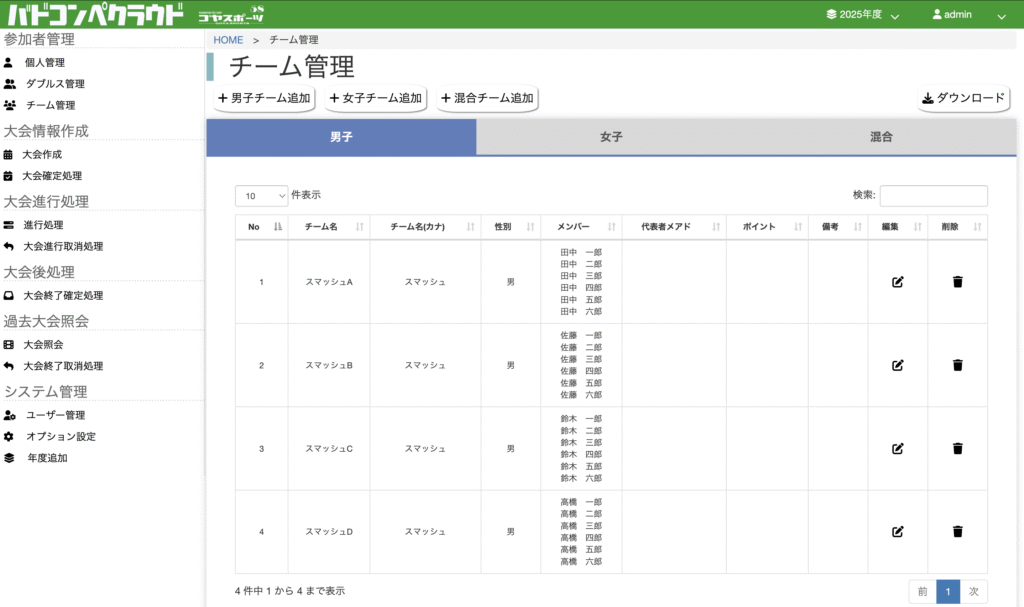Viewport: 1024px width, 607px height.
Task: Open ダブルス管理 in the sidebar
Action: (x=54, y=84)
